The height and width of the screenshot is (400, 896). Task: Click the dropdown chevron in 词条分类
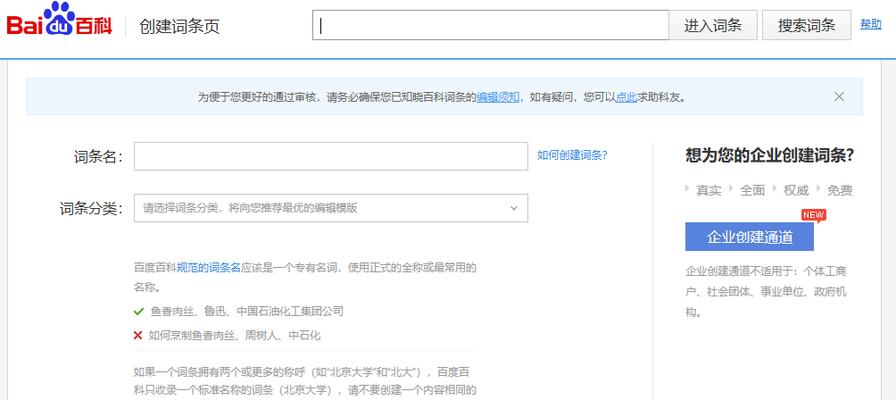(x=514, y=208)
